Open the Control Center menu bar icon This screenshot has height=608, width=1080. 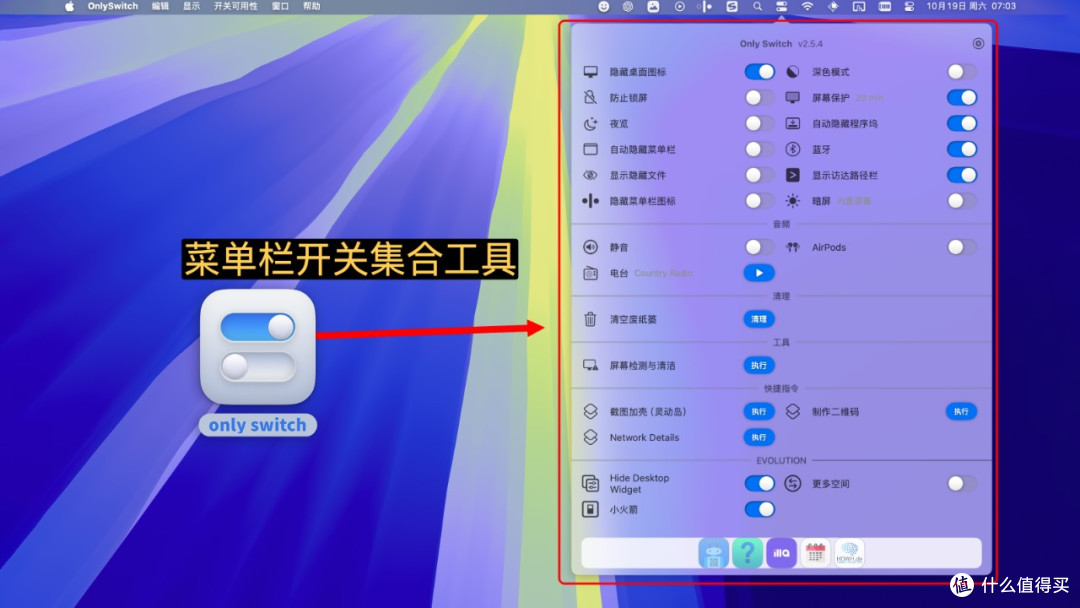(x=909, y=6)
